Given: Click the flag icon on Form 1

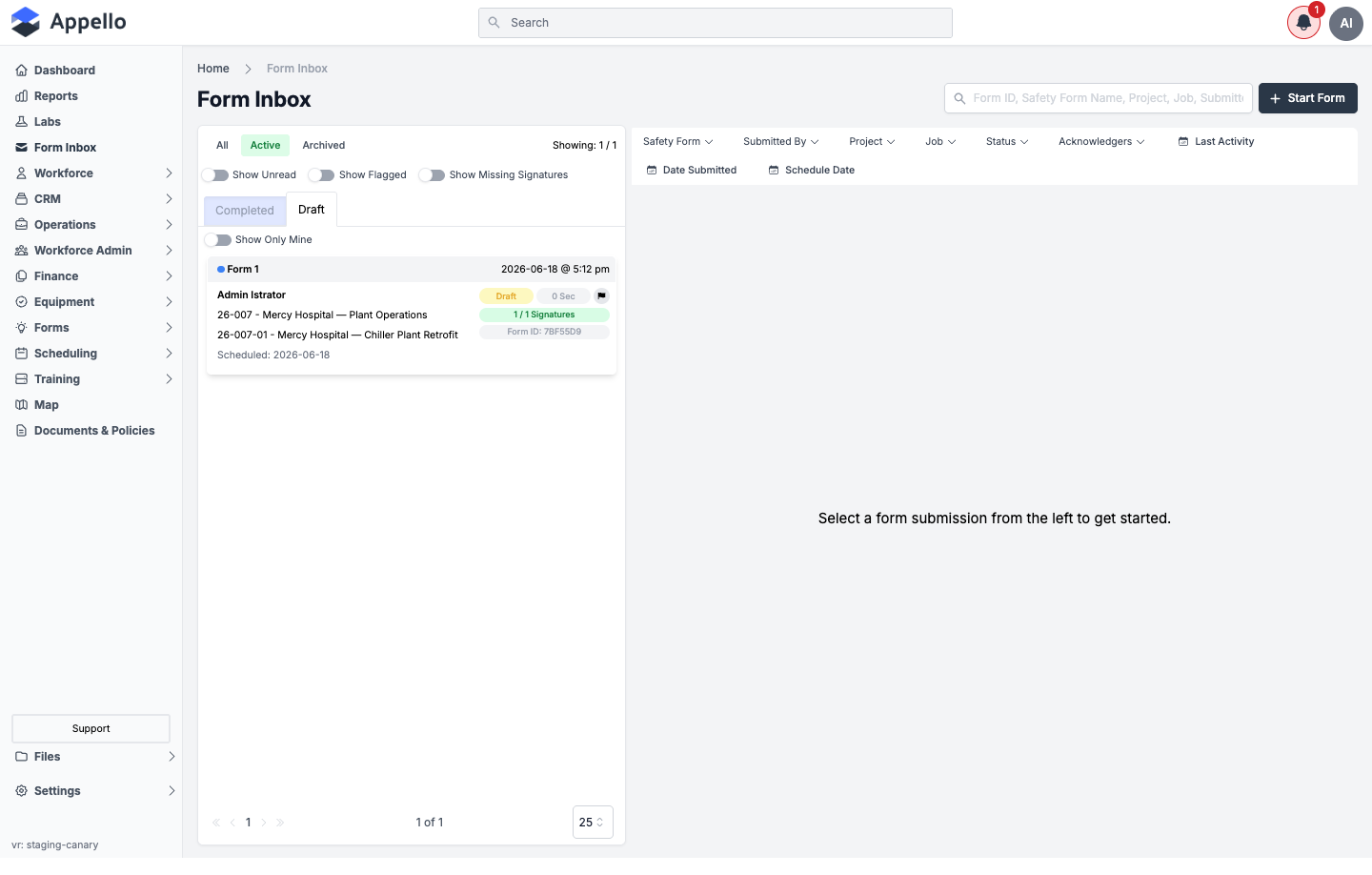Looking at the screenshot, I should [x=601, y=296].
